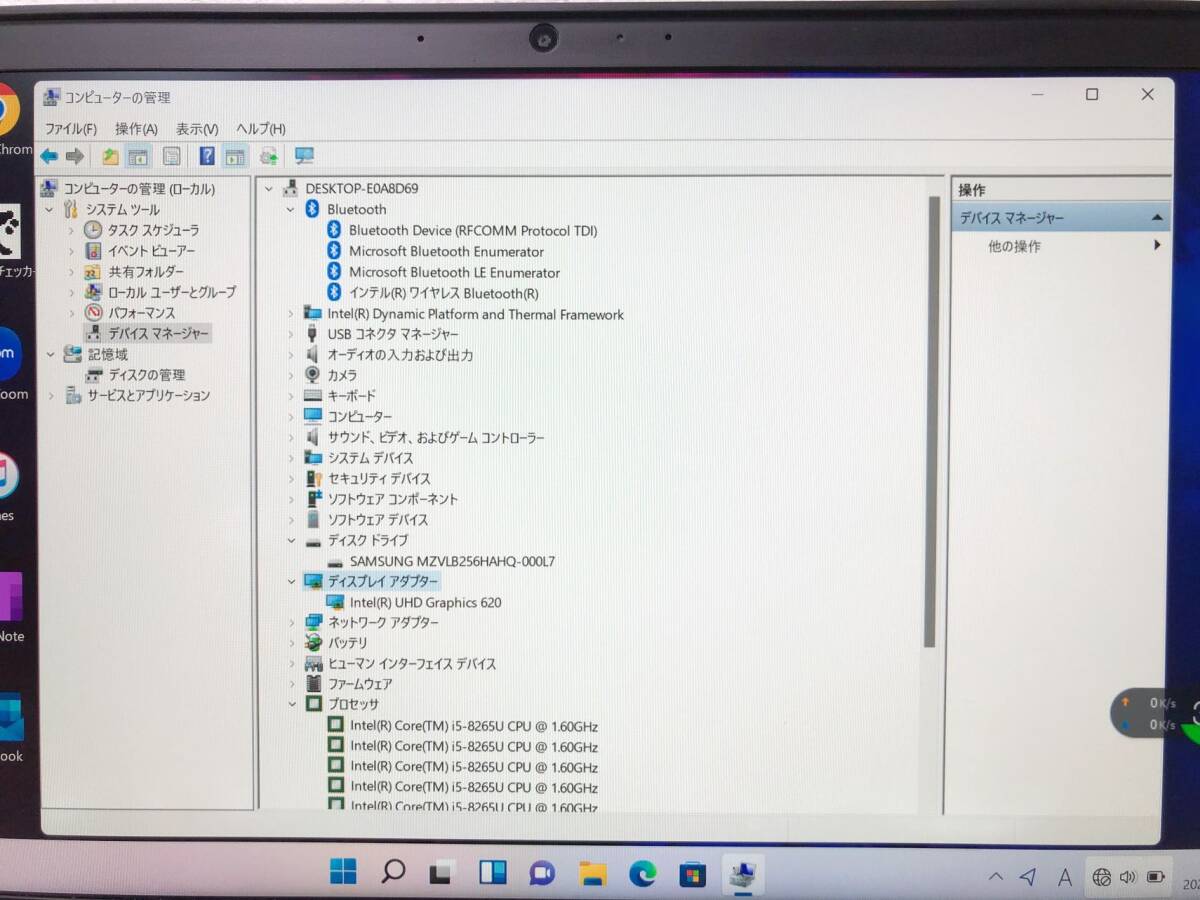1200x900 pixels.
Task: Launch Microsoft Edge from the taskbar
Action: pyautogui.click(x=642, y=874)
